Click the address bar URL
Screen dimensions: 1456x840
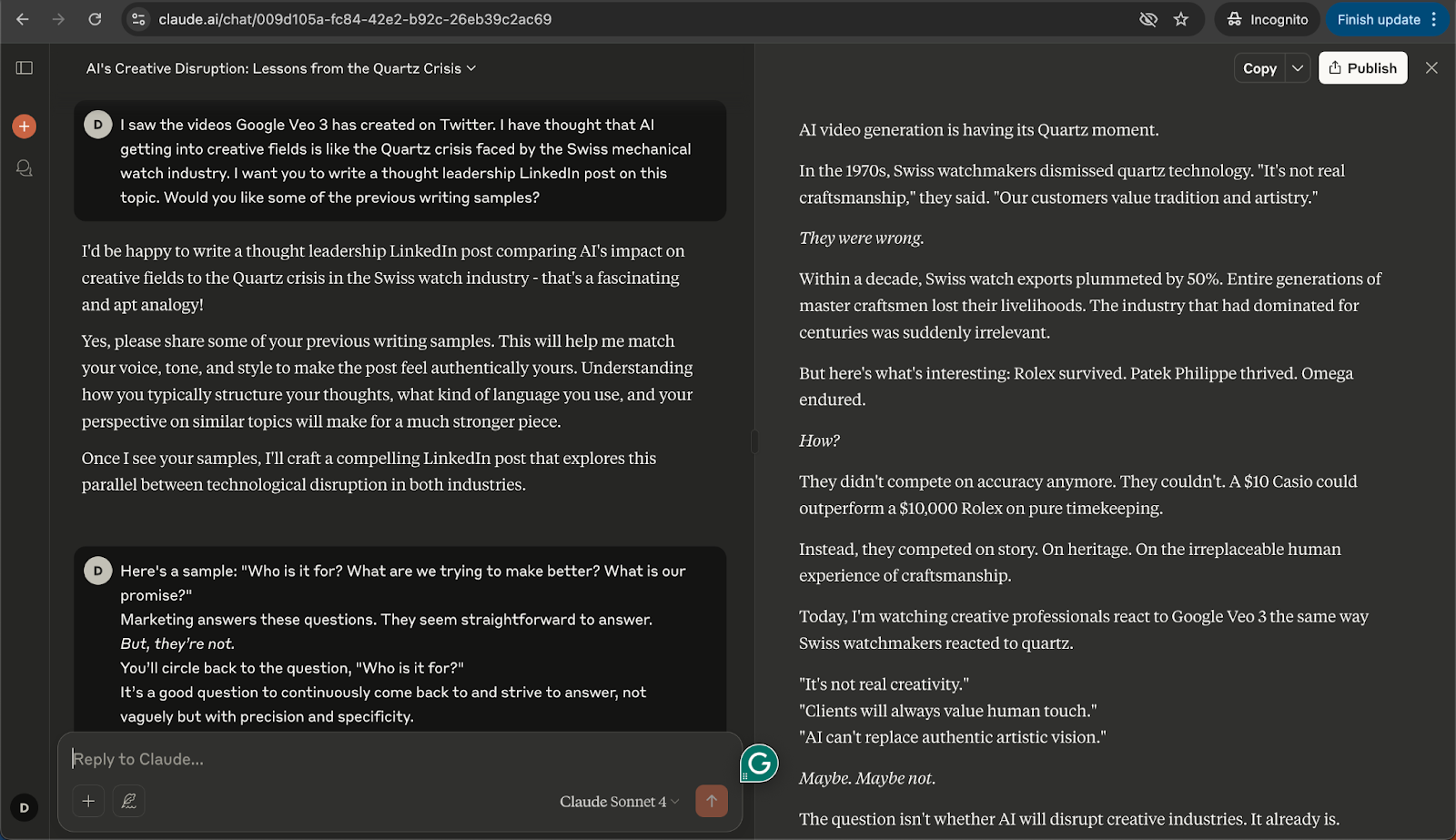point(355,19)
